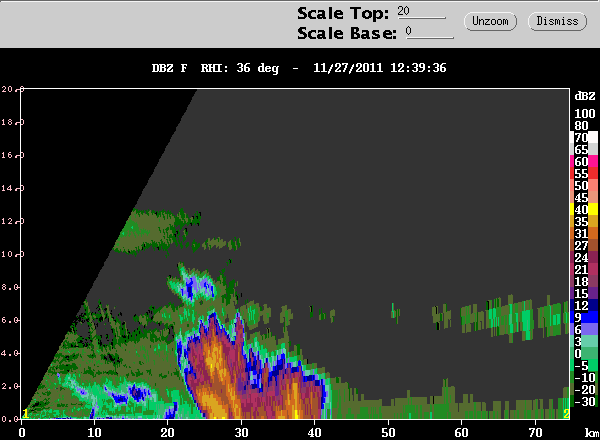This screenshot has width=600, height=440.
Task: Click the 50 km range axis label
Action: (388, 433)
